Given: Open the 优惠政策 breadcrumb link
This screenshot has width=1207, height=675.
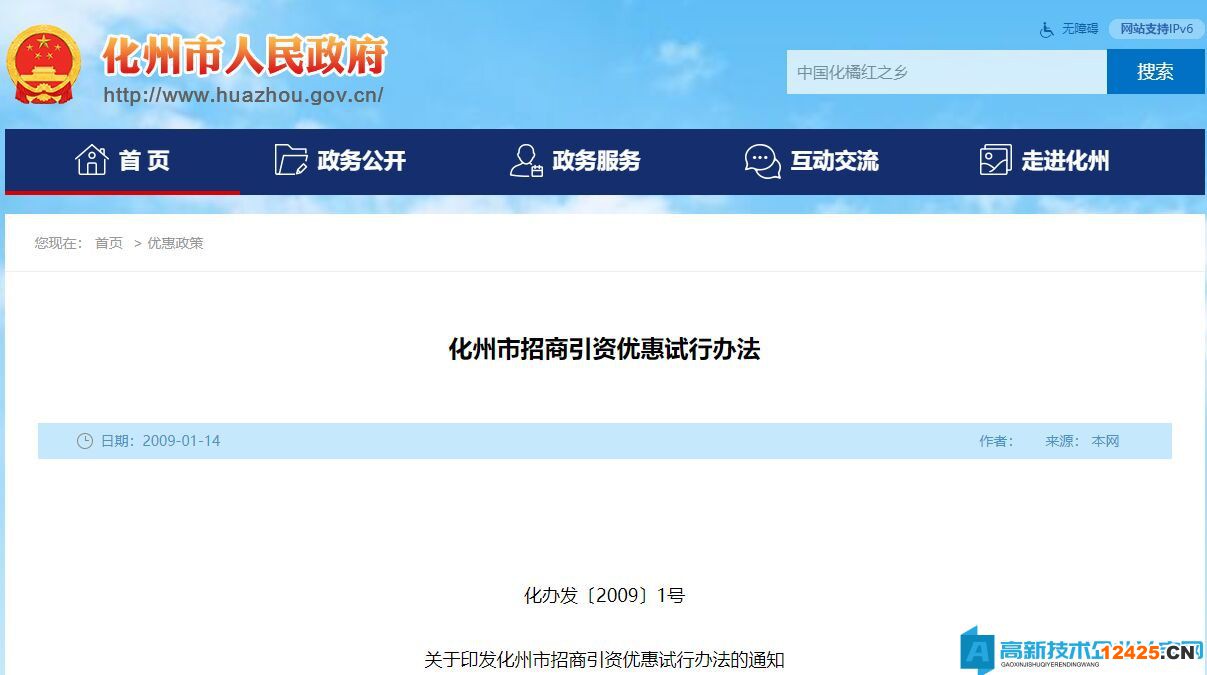Looking at the screenshot, I should pos(175,243).
